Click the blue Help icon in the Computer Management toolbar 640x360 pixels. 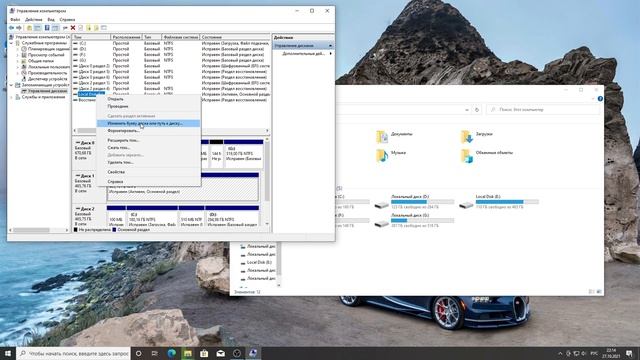47,28
